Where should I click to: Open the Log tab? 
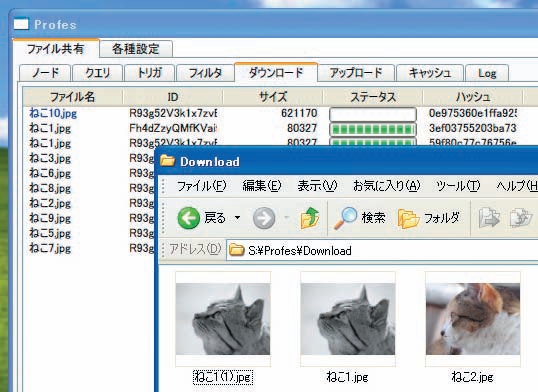487,73
